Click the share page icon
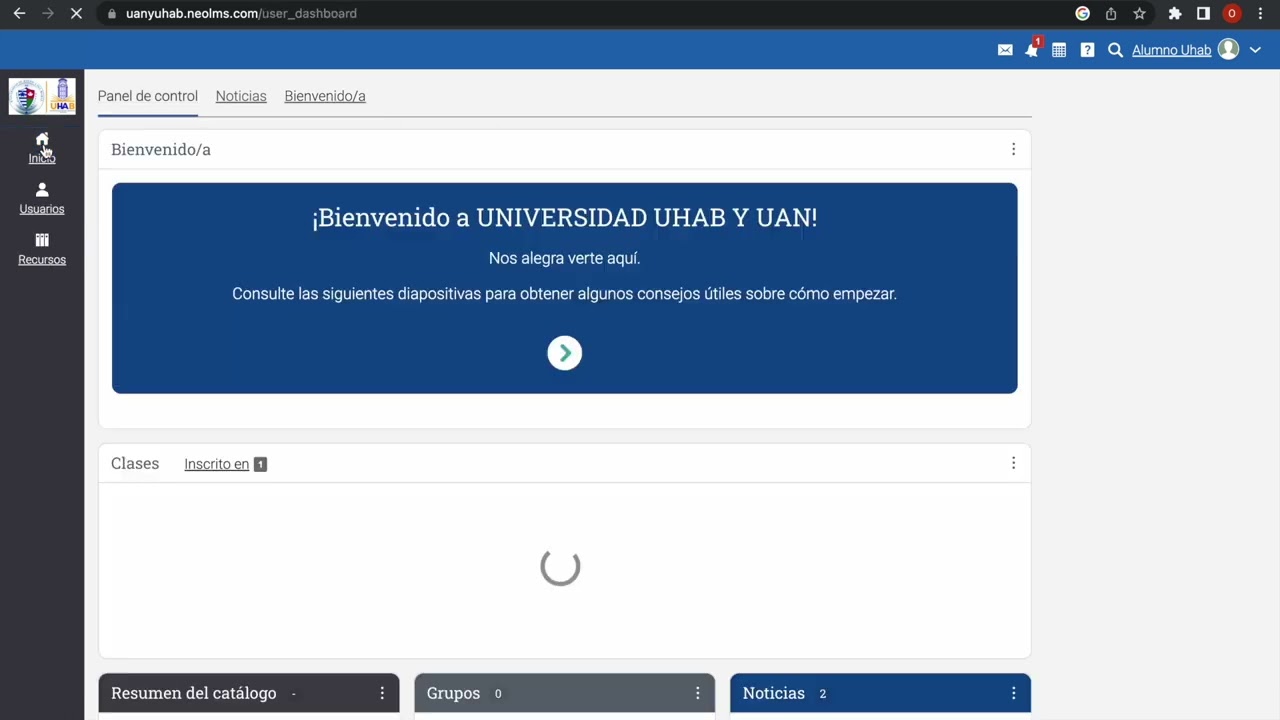 coord(1111,14)
